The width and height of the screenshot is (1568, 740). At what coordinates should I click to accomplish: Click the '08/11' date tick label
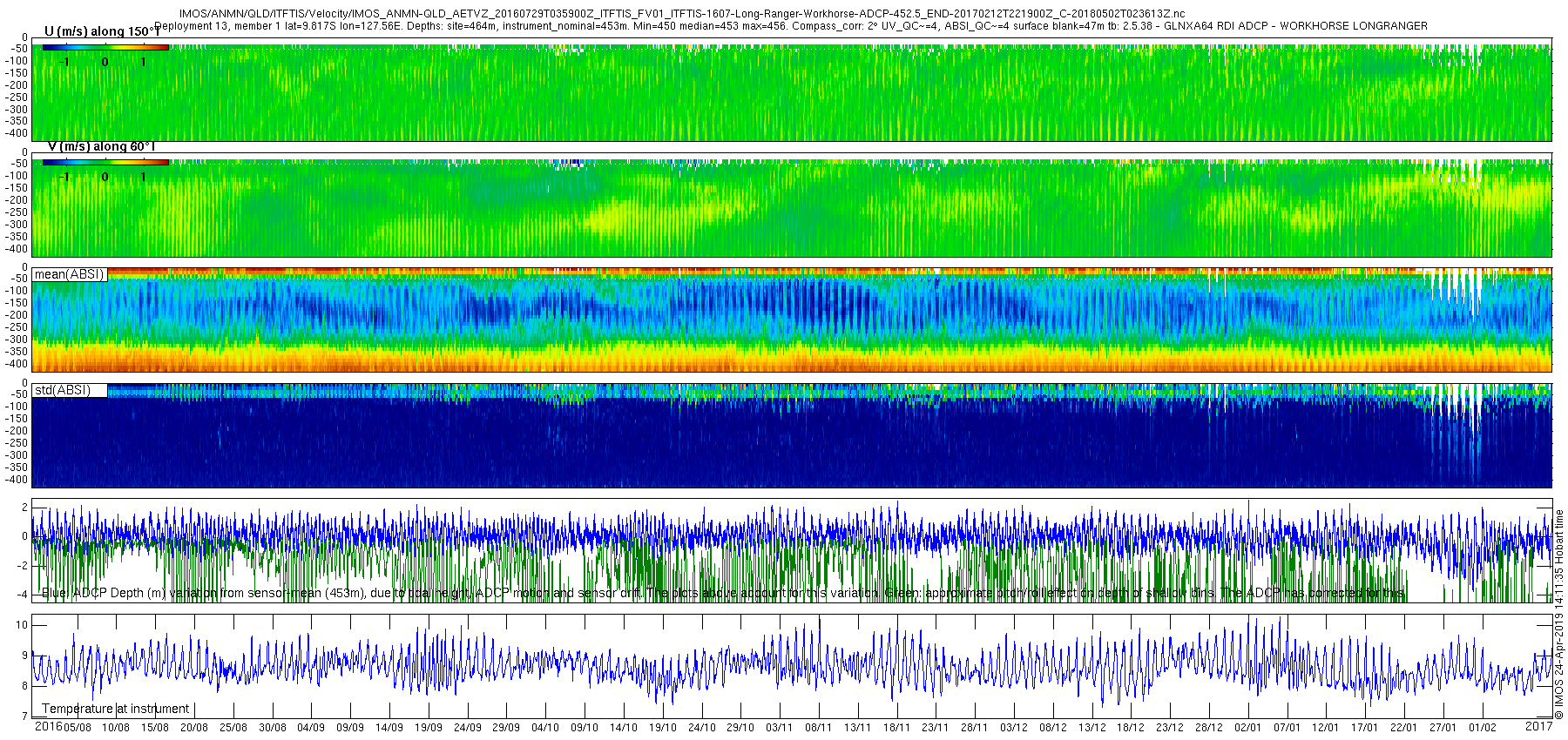click(x=819, y=727)
